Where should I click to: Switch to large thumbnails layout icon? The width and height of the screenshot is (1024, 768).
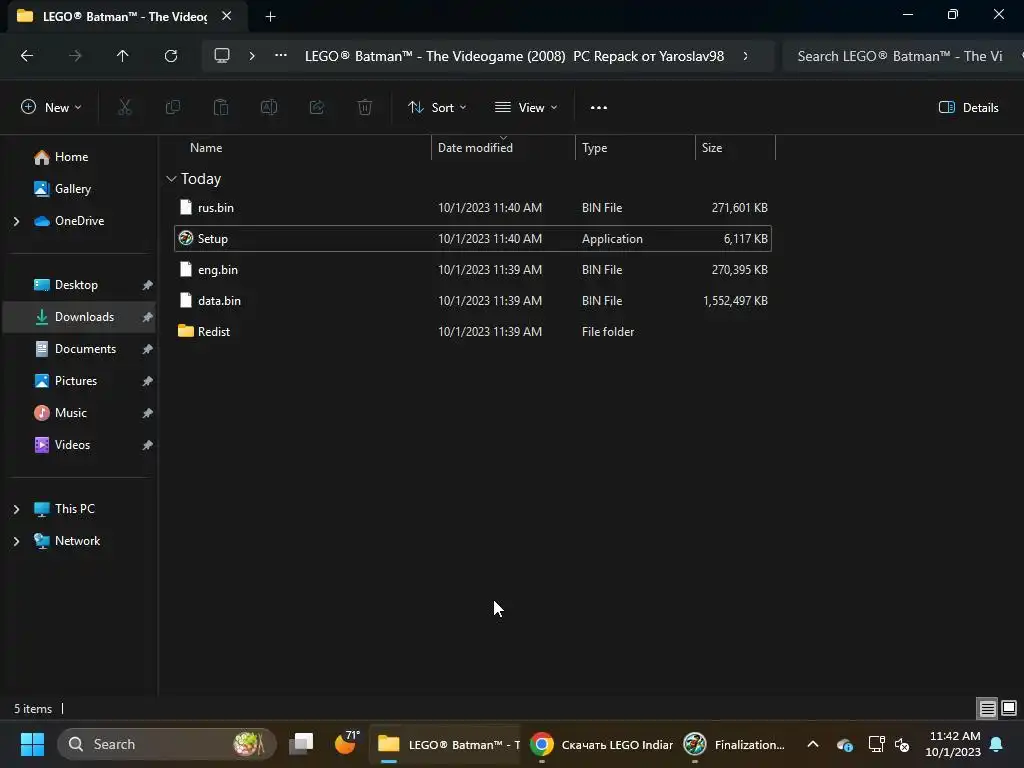[1009, 709]
